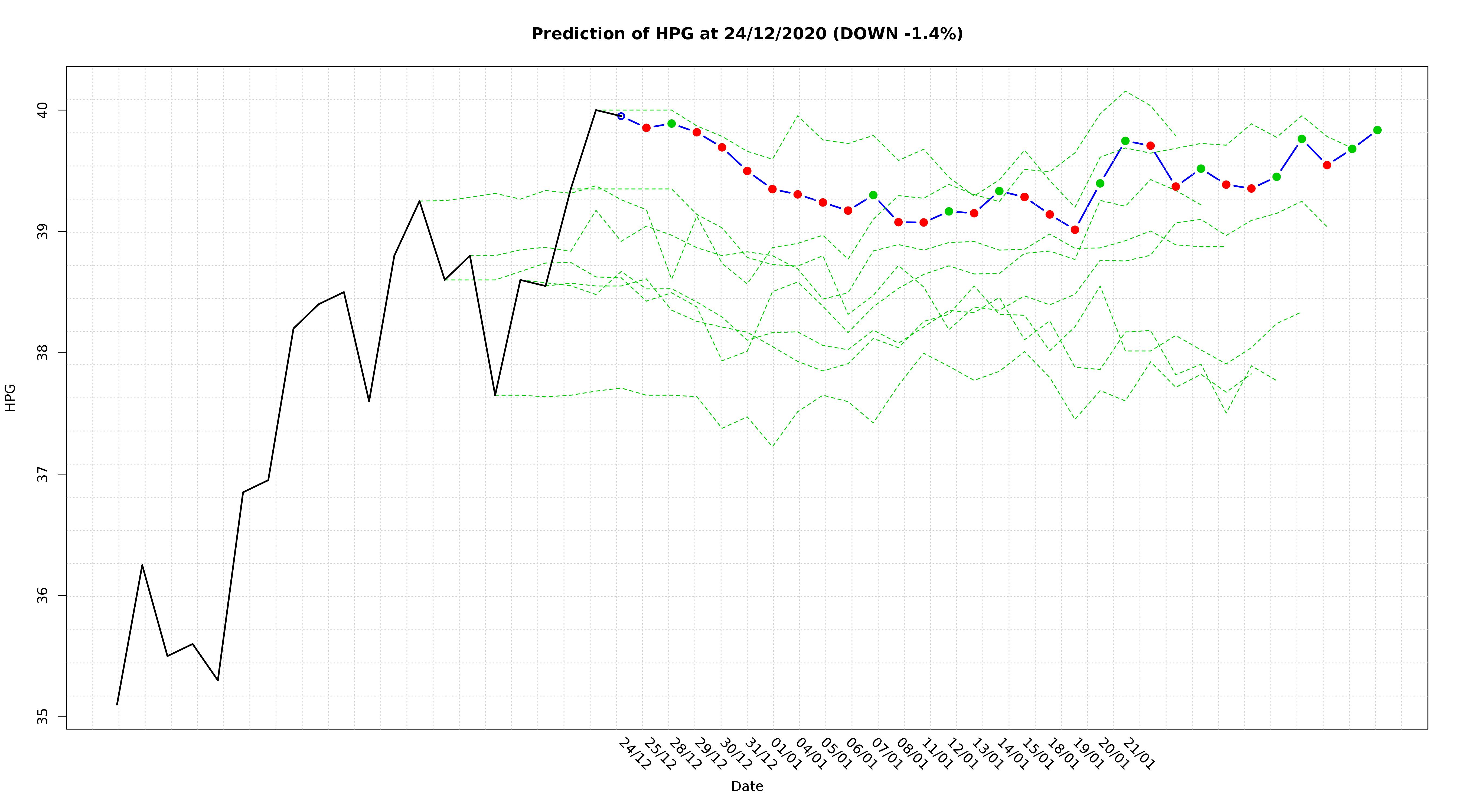
Task: Click the green prediction dot above 07/01
Action: tap(873, 195)
